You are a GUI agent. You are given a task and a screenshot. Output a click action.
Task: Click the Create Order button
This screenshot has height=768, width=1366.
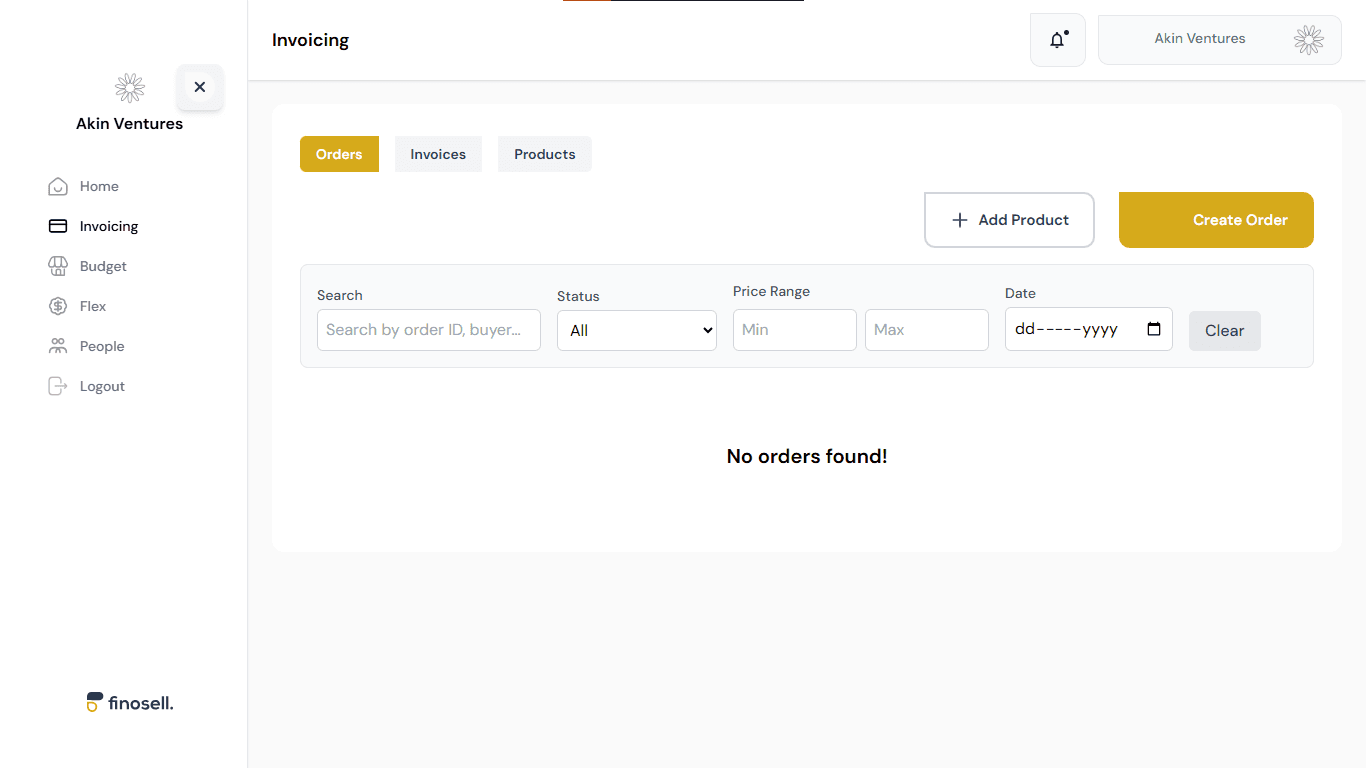pos(1216,219)
